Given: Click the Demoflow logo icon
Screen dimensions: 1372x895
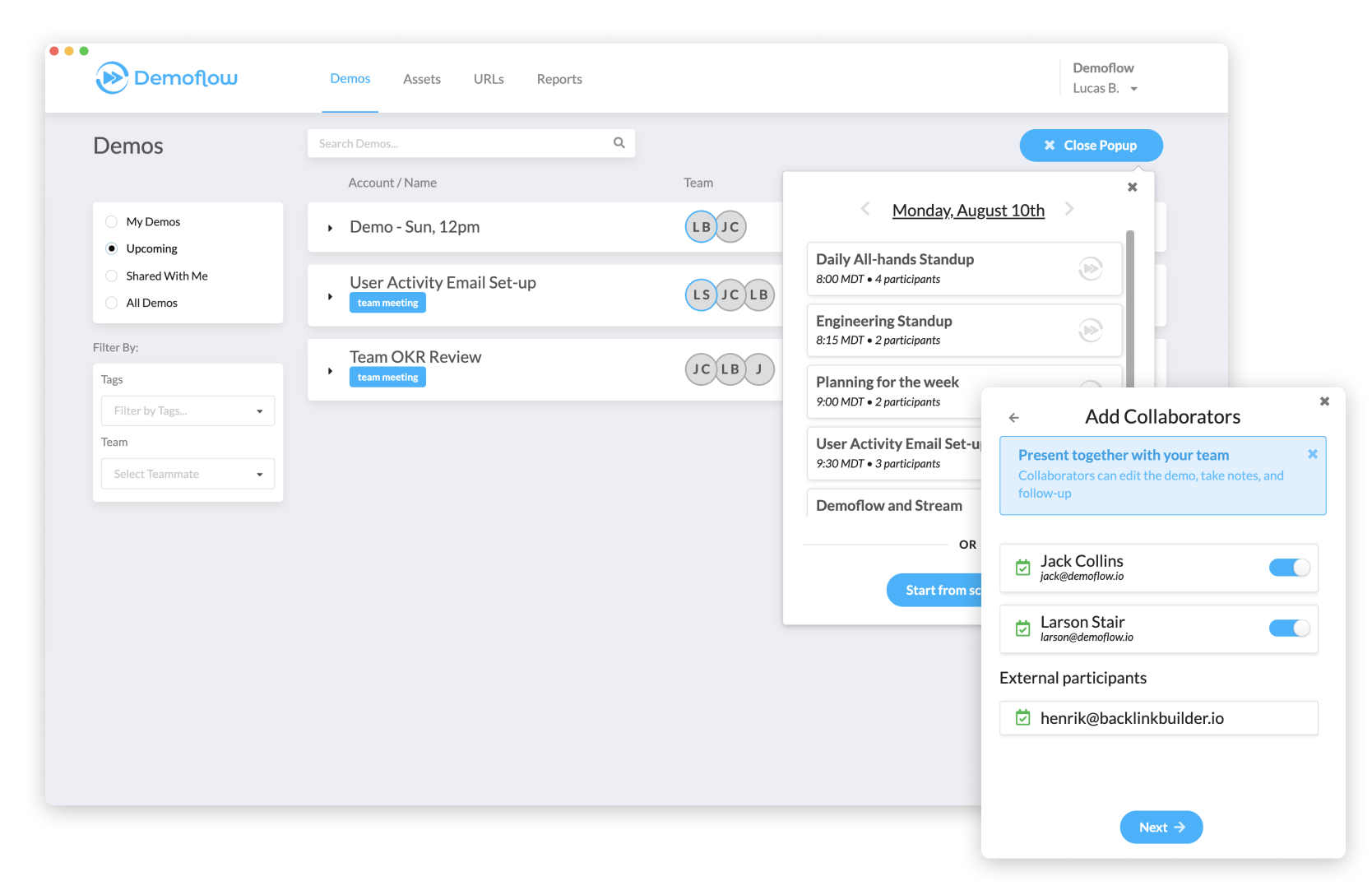Looking at the screenshot, I should (112, 78).
